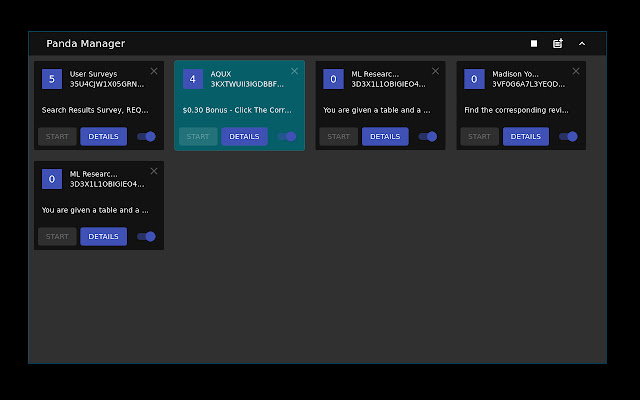Toggle the Madison Yo panda switch
This screenshot has height=400, width=640.
pos(569,136)
